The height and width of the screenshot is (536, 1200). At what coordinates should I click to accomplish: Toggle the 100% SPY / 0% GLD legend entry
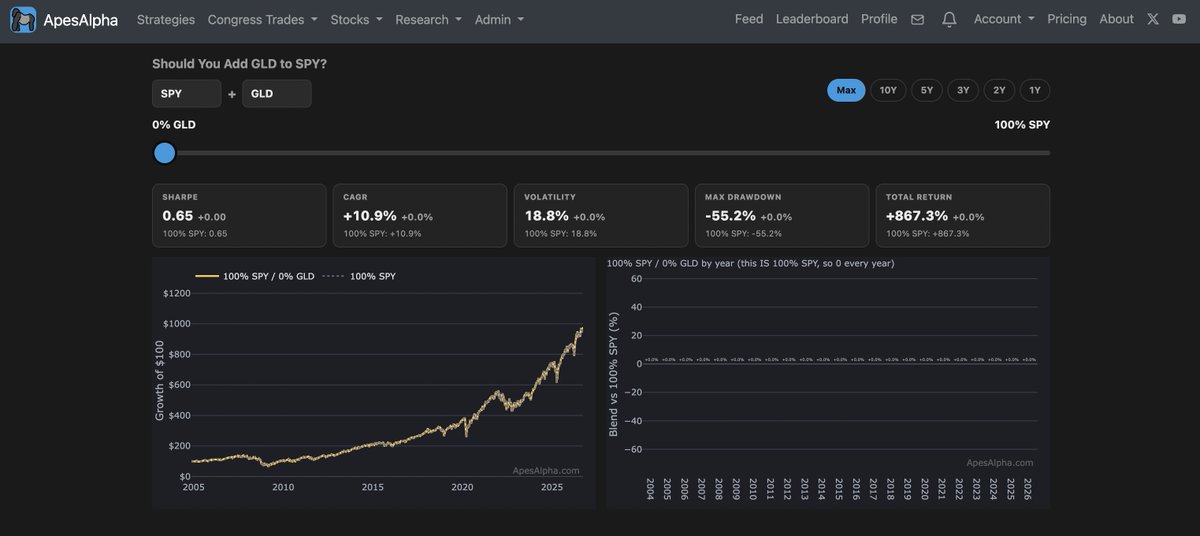point(255,276)
